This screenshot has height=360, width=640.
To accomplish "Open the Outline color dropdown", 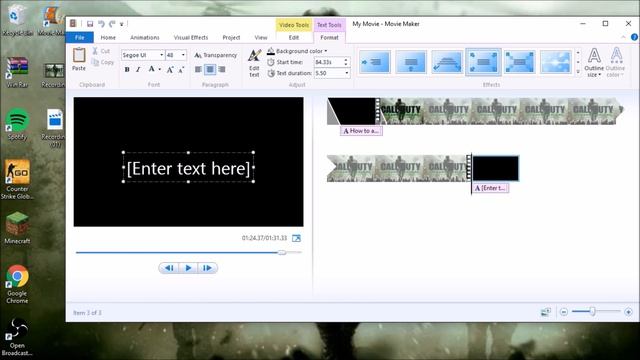I will coord(616,62).
